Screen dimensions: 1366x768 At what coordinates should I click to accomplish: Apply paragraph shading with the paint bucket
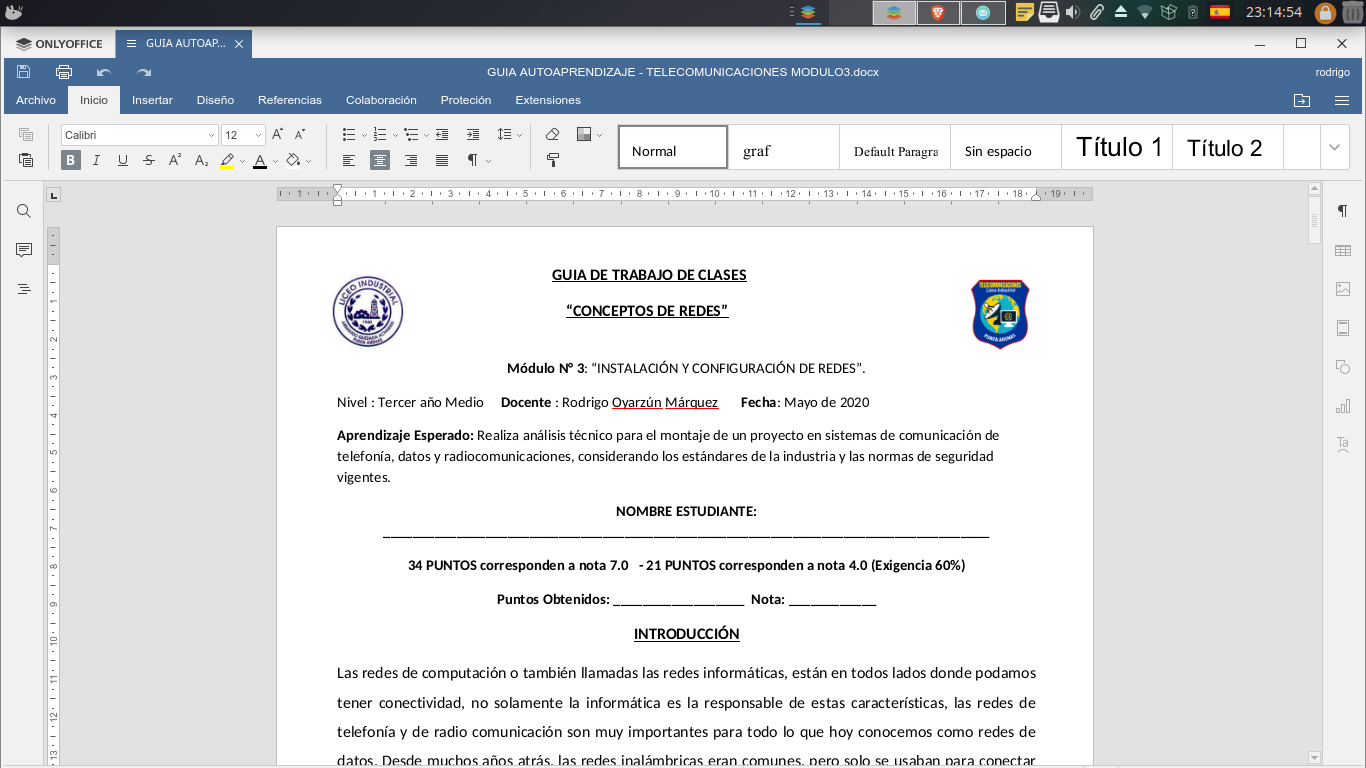pos(293,160)
